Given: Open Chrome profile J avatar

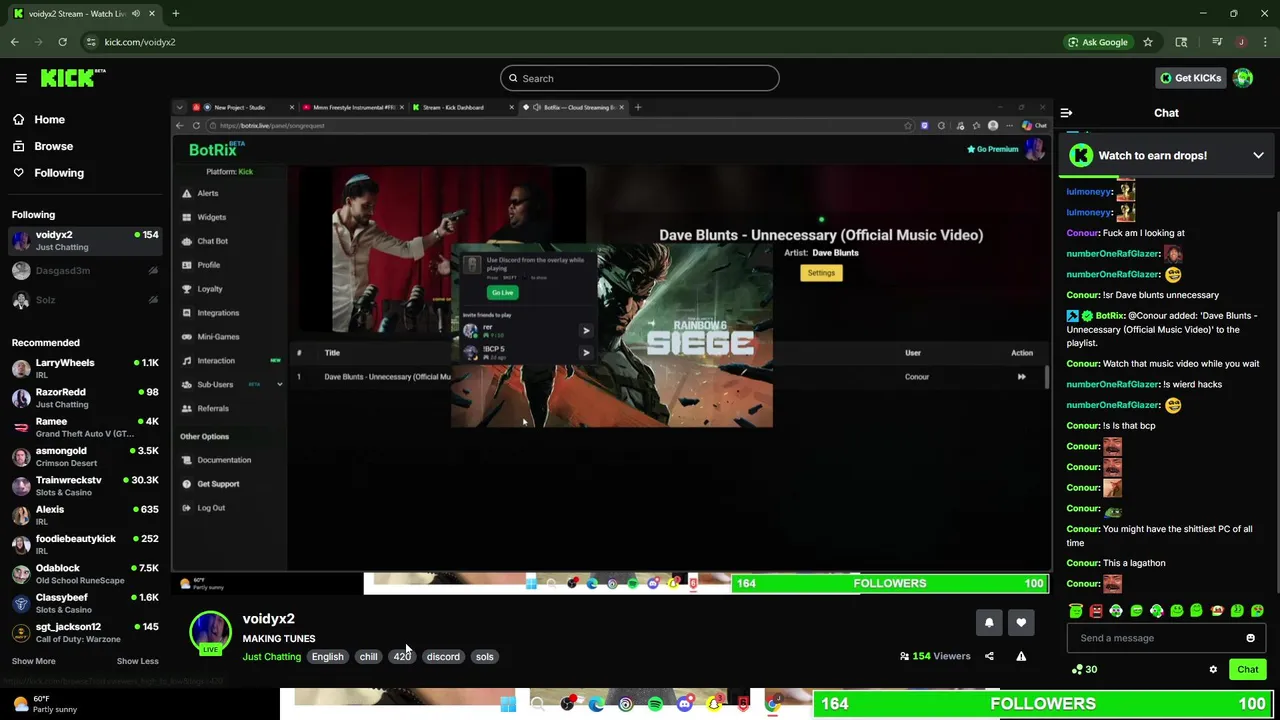Looking at the screenshot, I should 1241,42.
